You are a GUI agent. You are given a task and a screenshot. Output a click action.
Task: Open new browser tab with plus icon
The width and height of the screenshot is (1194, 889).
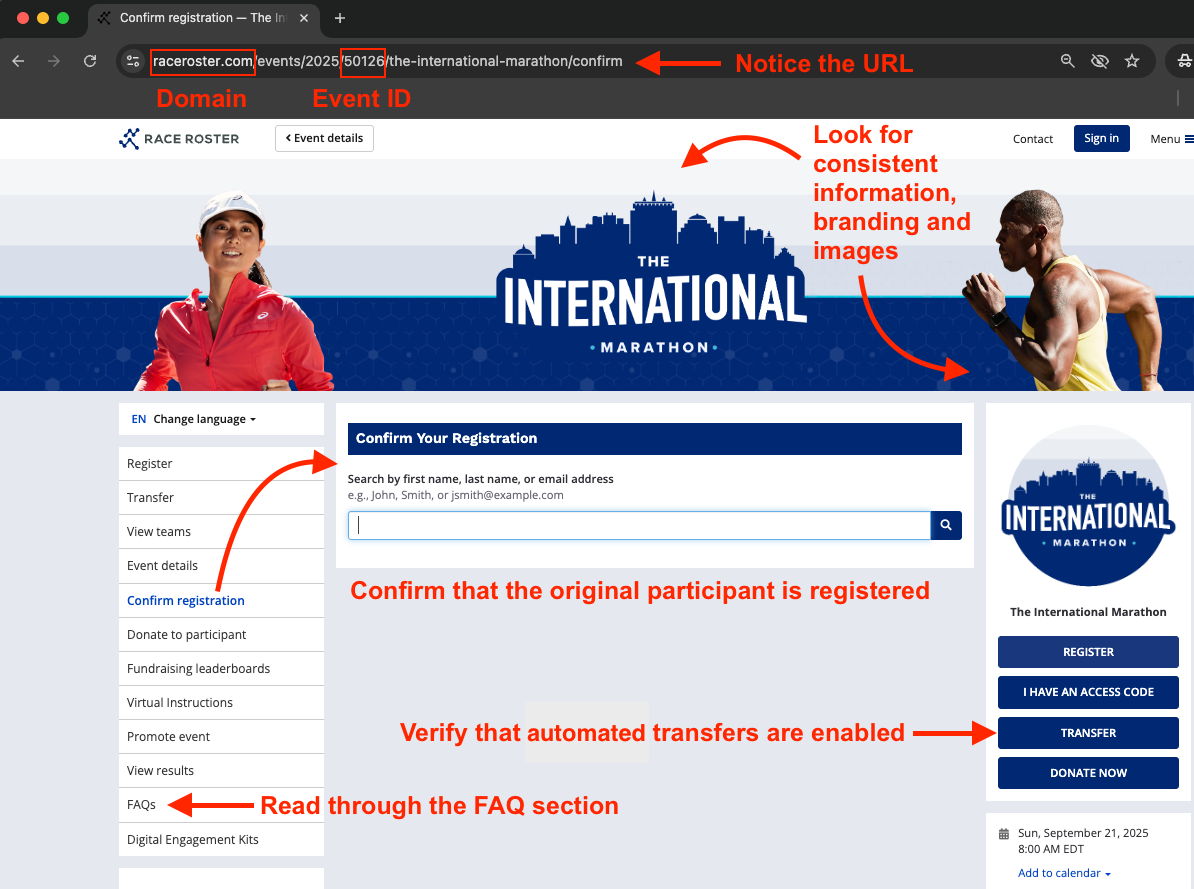click(340, 18)
